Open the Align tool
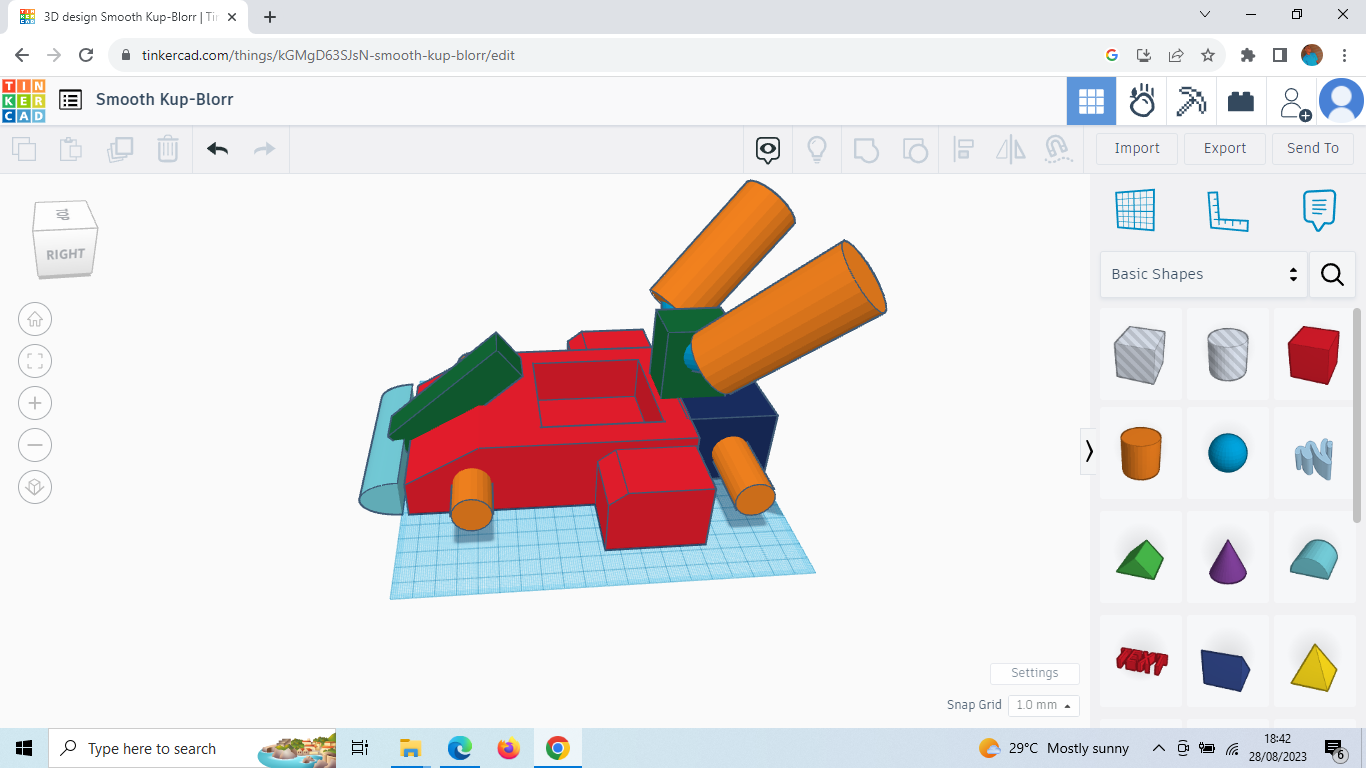This screenshot has width=1366, height=768. (964, 148)
